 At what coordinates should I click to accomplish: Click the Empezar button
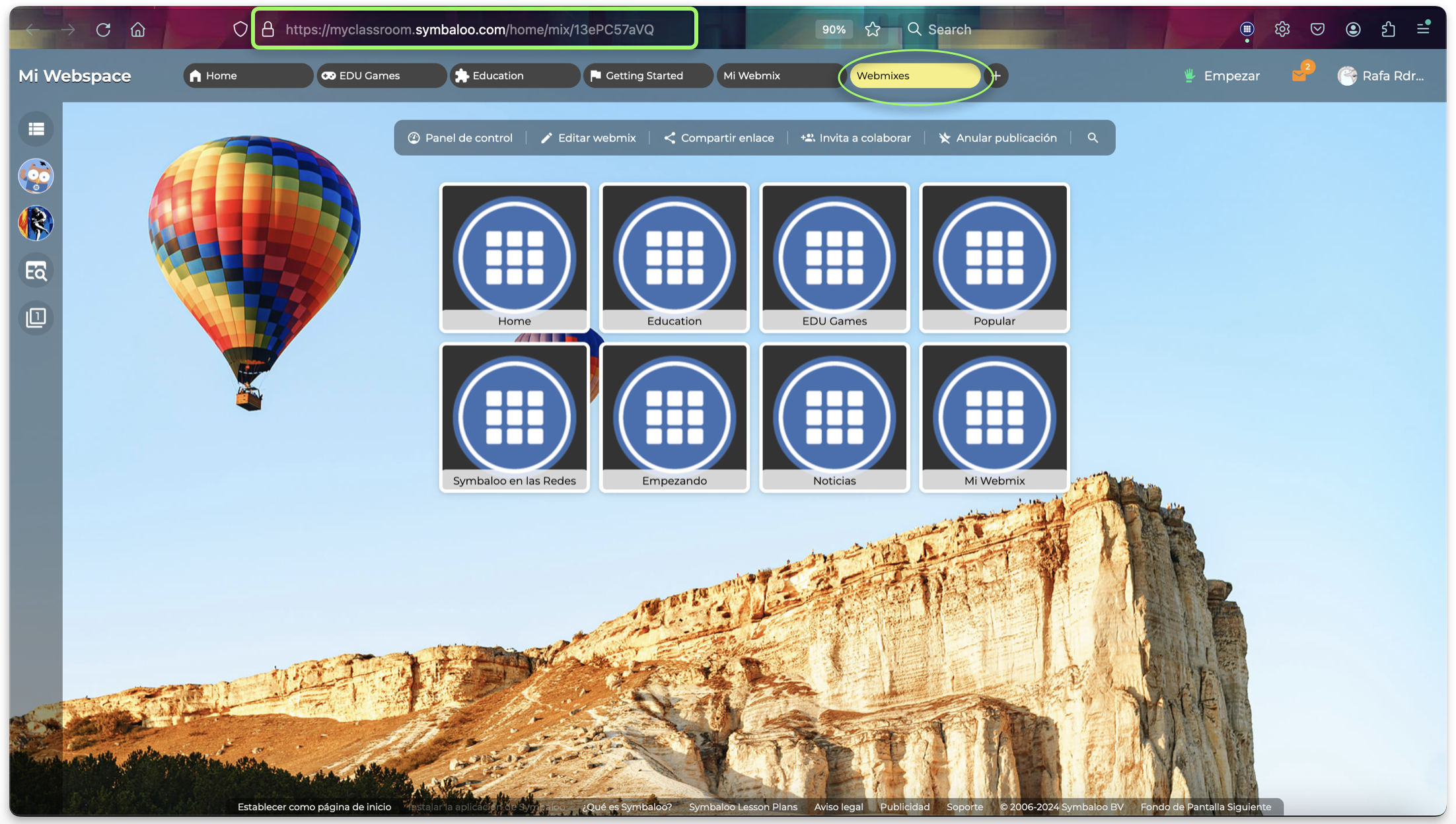[x=1221, y=75]
